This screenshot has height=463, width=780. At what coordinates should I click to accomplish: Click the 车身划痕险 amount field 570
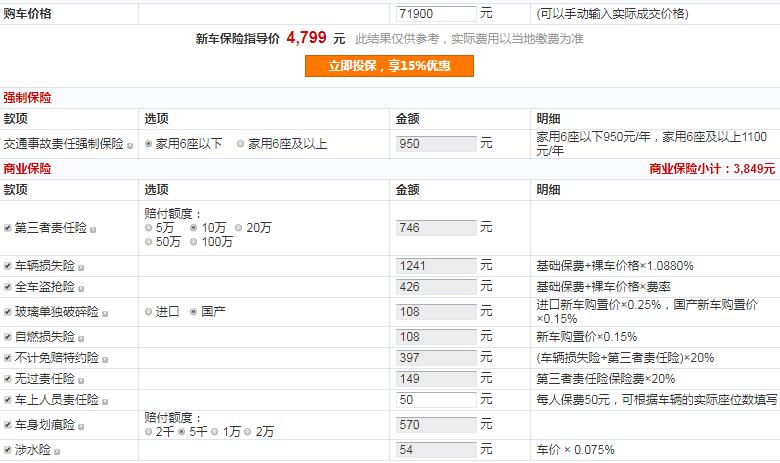pos(436,425)
